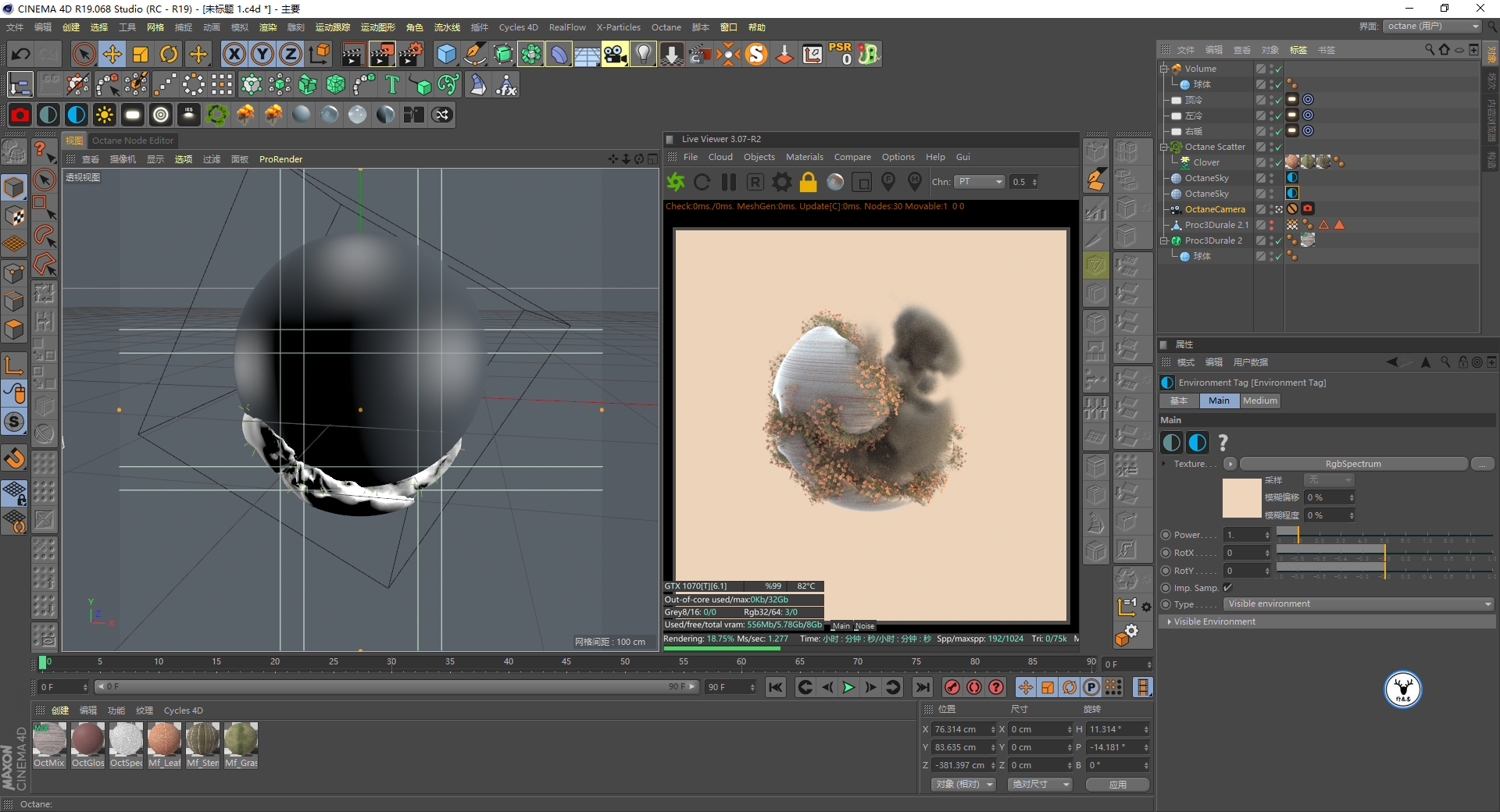The image size is (1500, 812).
Task: Select the Rotate tool icon
Action: [x=169, y=54]
